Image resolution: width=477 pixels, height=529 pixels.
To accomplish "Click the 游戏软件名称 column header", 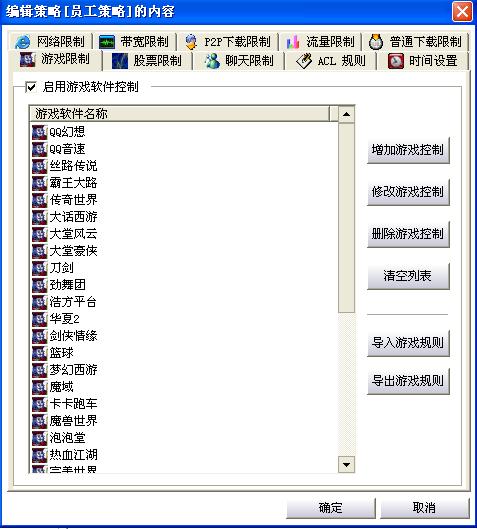I will click(x=180, y=114).
